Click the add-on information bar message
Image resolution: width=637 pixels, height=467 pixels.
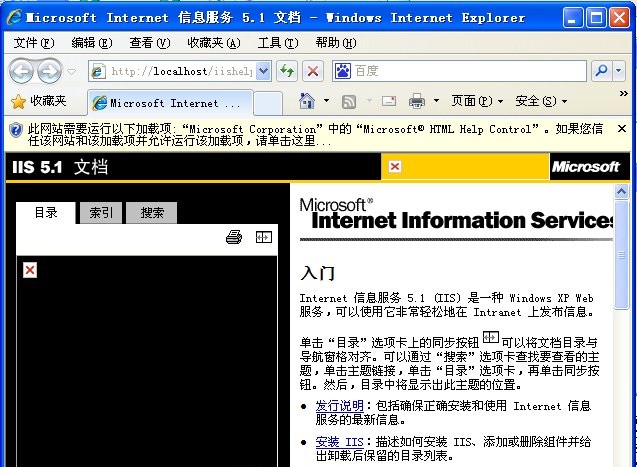[315, 135]
